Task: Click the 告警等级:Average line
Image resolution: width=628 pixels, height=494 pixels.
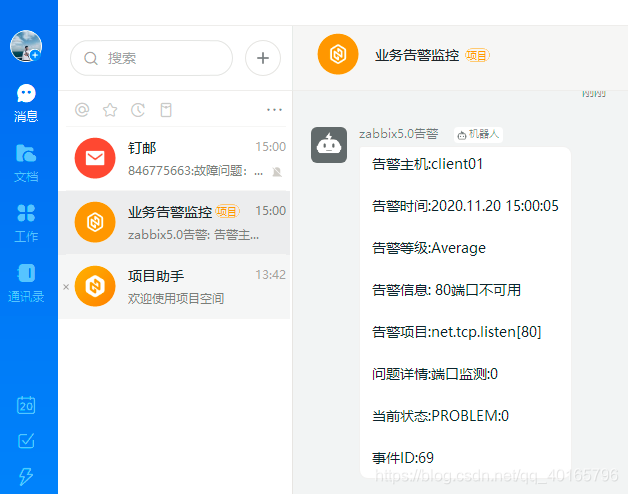Action: point(429,248)
